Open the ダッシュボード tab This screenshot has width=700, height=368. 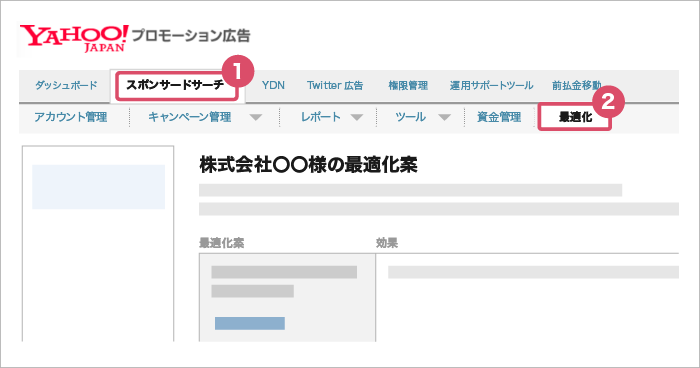(66, 85)
